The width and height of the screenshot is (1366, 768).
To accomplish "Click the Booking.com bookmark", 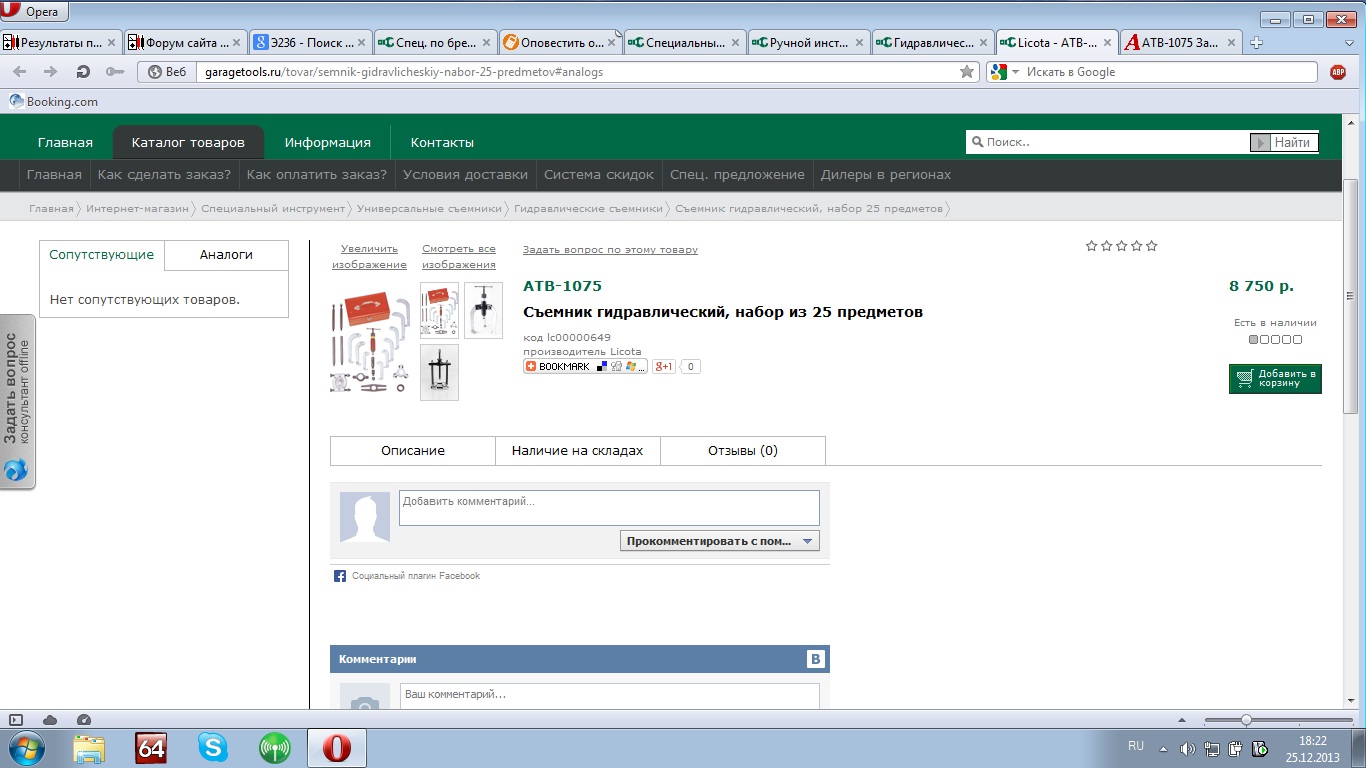I will coord(54,101).
